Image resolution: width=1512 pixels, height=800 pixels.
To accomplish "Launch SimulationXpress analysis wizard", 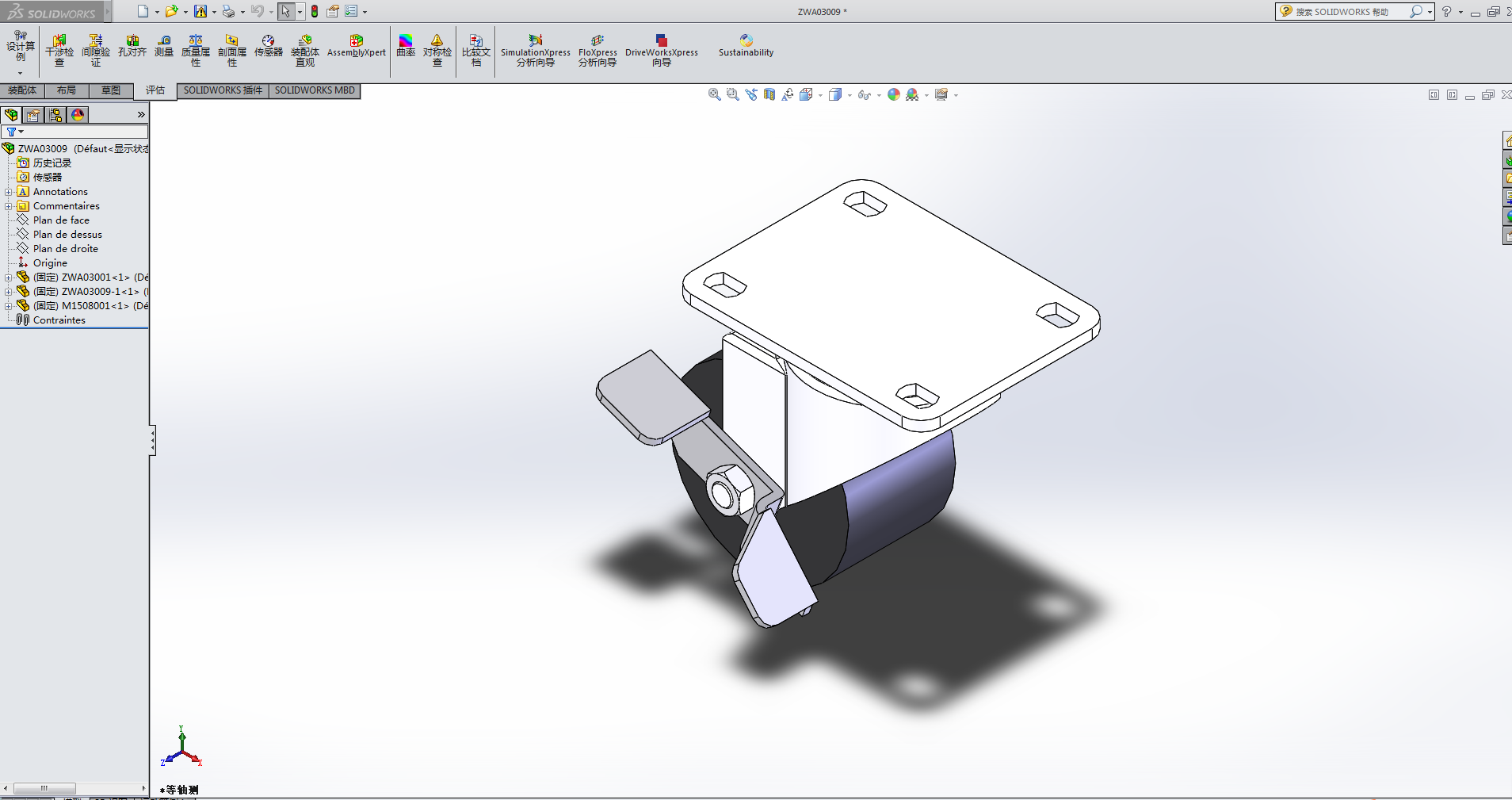I will point(535,49).
